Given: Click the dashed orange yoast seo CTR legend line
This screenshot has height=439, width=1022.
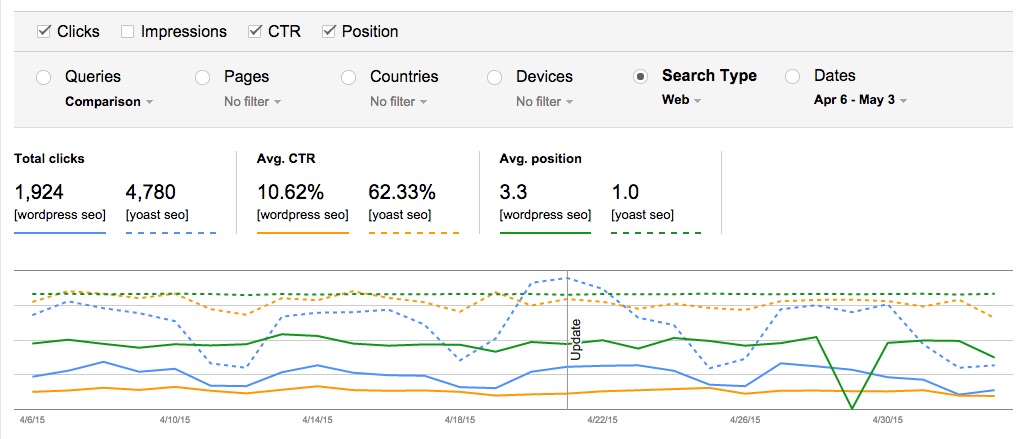Looking at the screenshot, I should 414,233.
